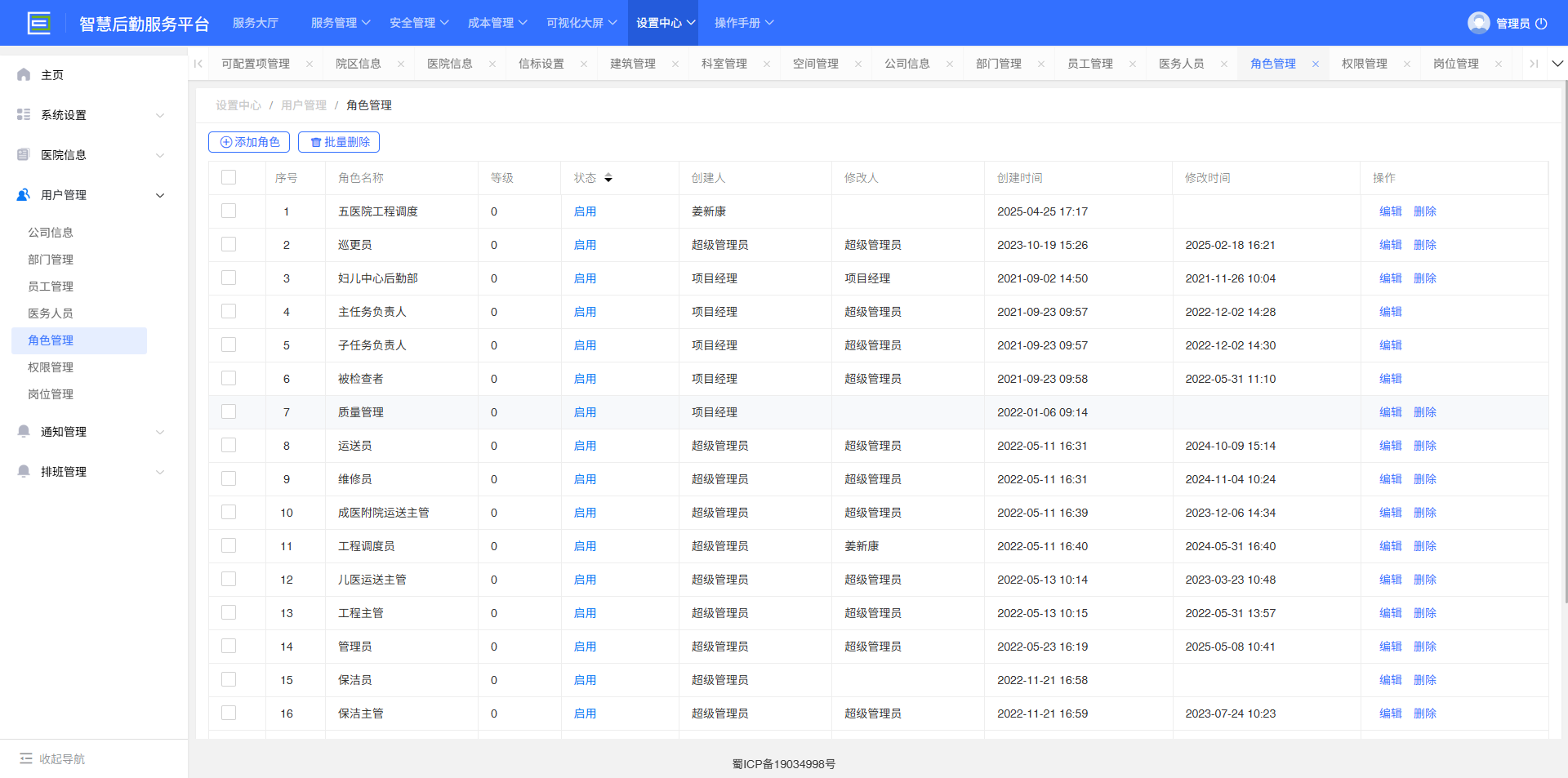
Task: Close the 院区信息 tab
Action: pos(401,64)
